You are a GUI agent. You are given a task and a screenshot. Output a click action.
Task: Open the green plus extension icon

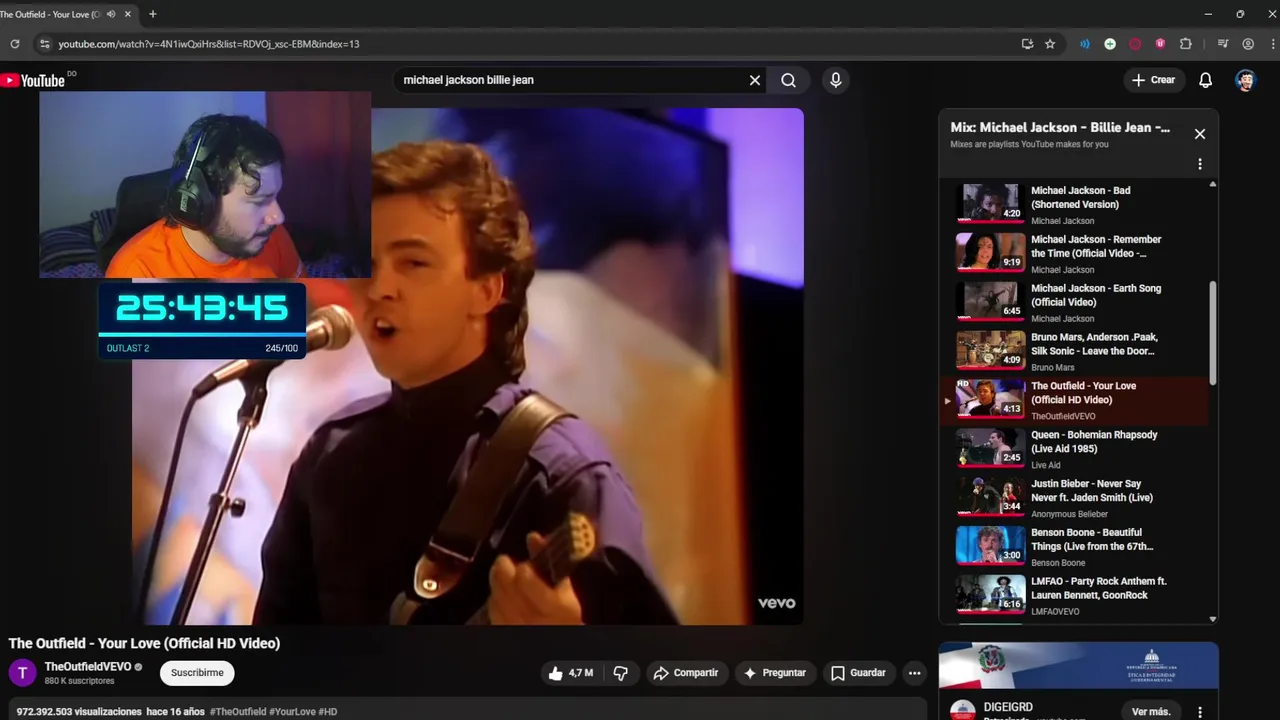click(x=1110, y=44)
